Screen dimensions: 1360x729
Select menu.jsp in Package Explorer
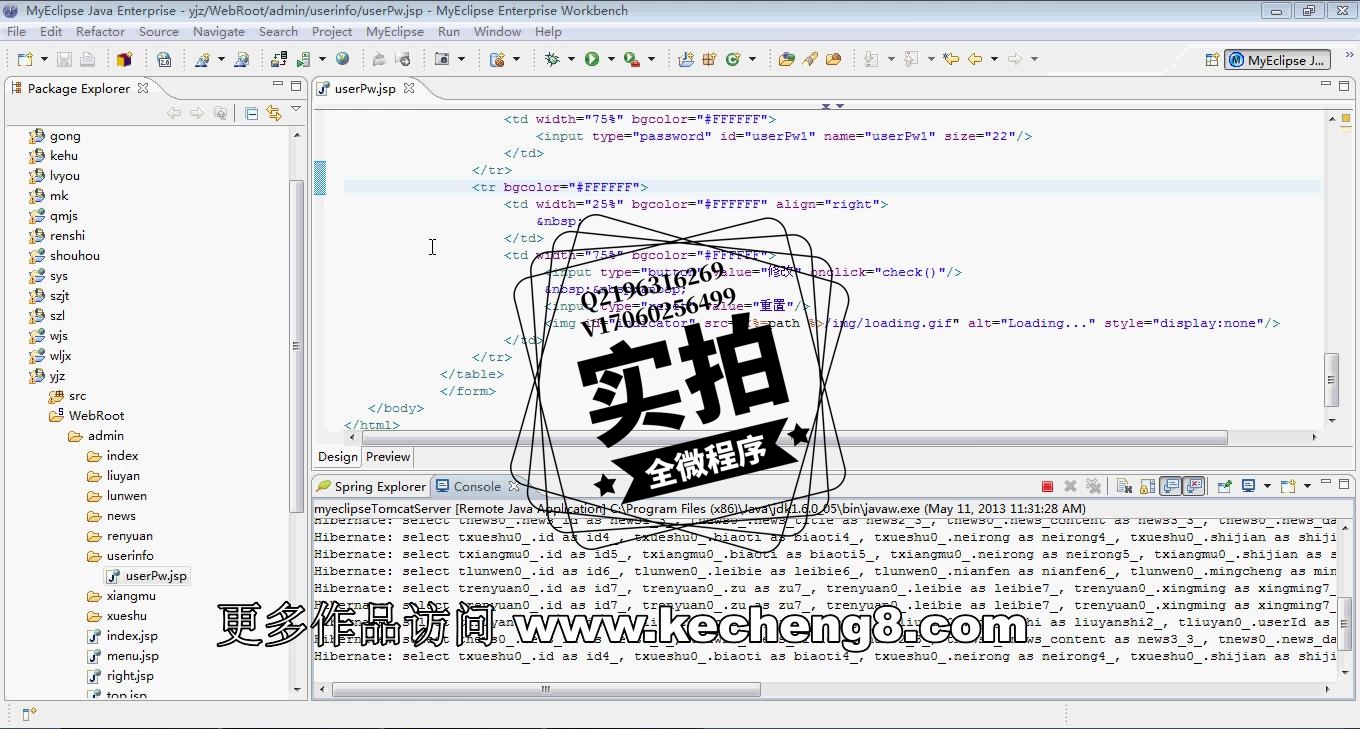123,656
